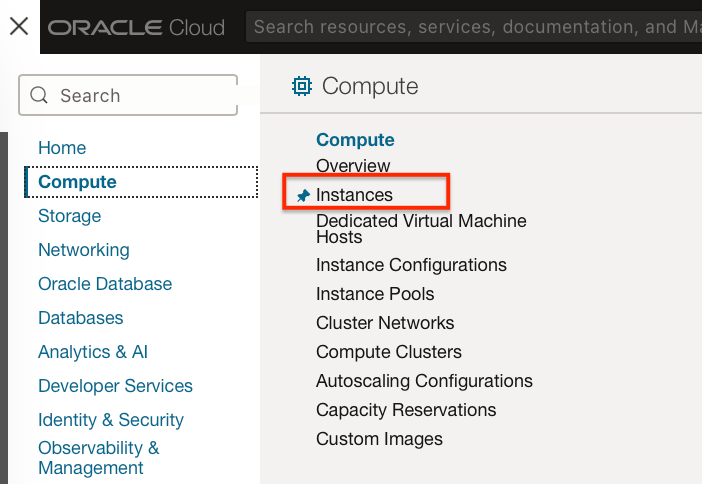Open the Compute Overview page
Screen dimensions: 702x484
(353, 166)
